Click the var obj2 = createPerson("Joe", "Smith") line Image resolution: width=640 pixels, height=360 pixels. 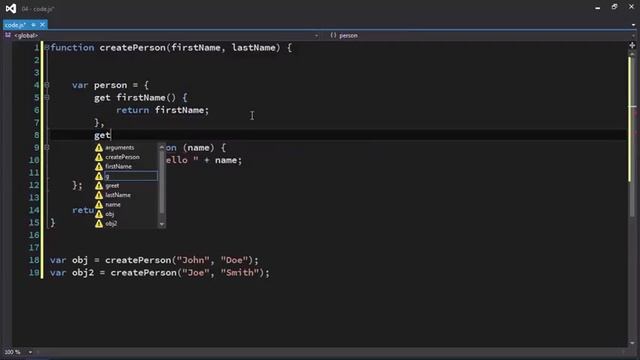point(160,273)
